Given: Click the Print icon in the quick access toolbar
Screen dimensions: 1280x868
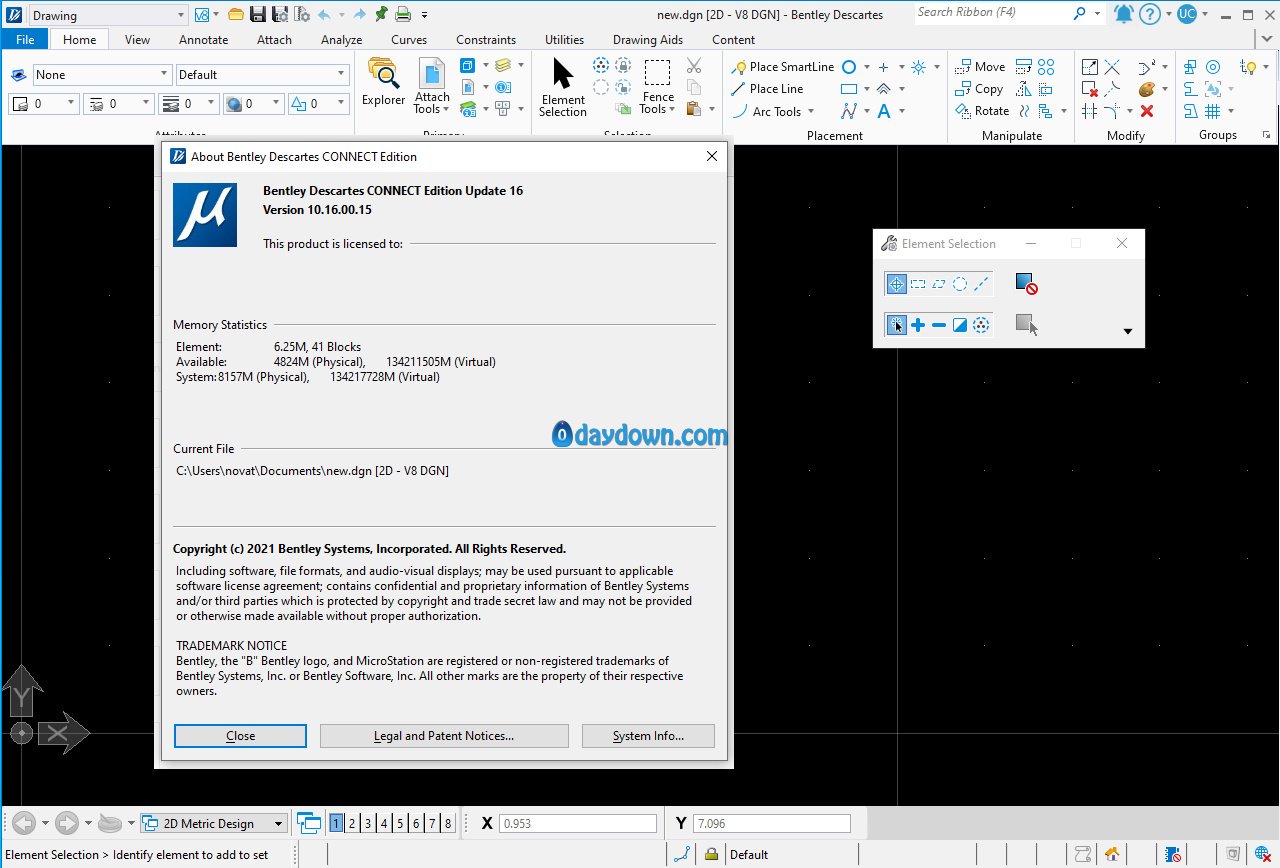Looking at the screenshot, I should tap(402, 14).
